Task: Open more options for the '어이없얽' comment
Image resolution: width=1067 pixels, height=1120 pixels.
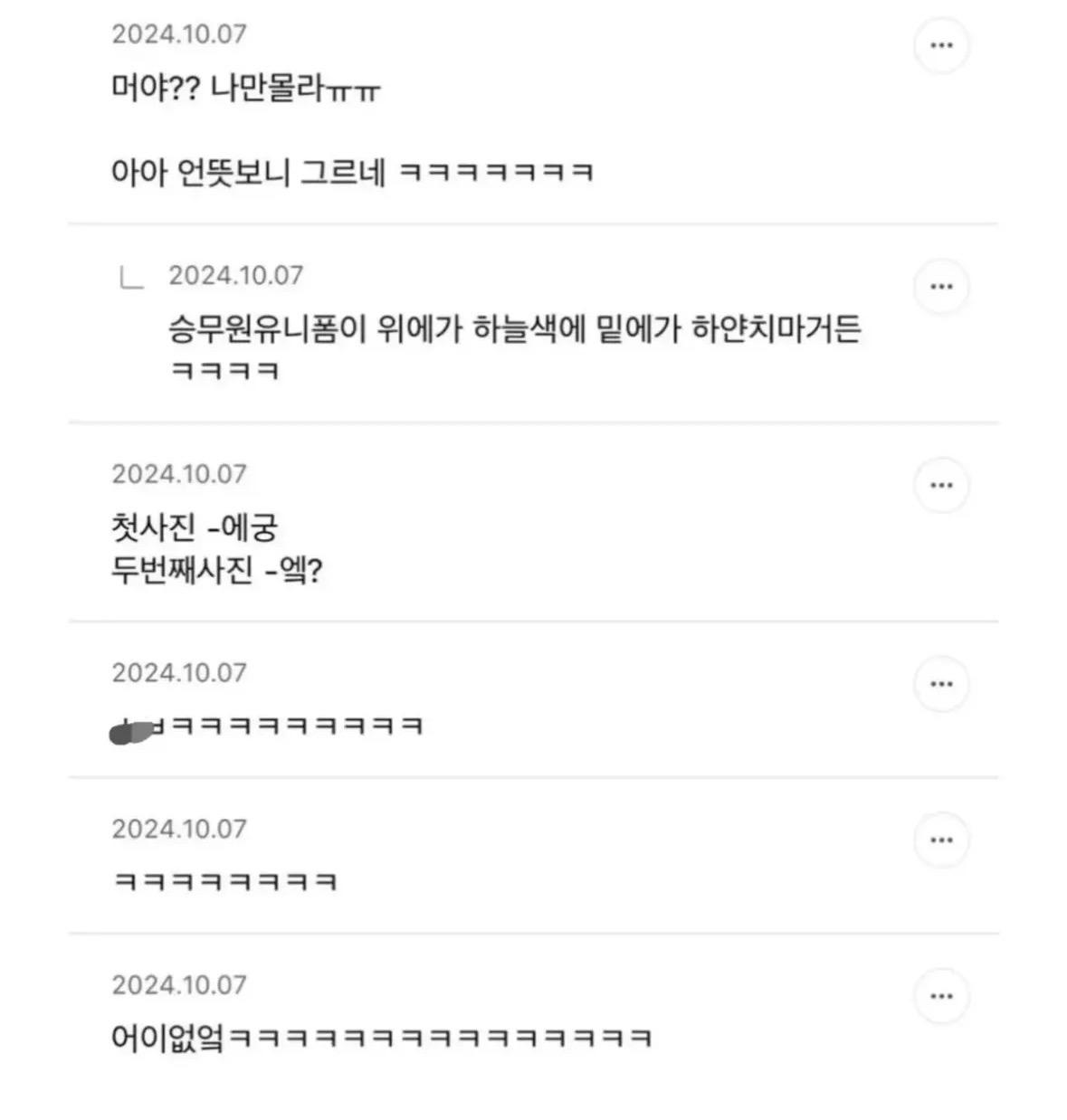Action: pyautogui.click(x=941, y=997)
